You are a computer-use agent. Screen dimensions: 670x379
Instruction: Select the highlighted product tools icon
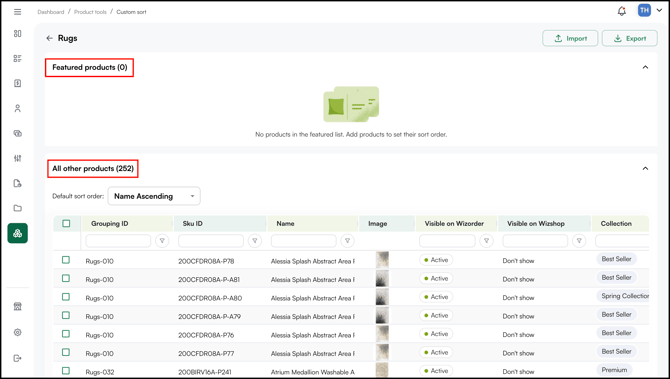(18, 233)
